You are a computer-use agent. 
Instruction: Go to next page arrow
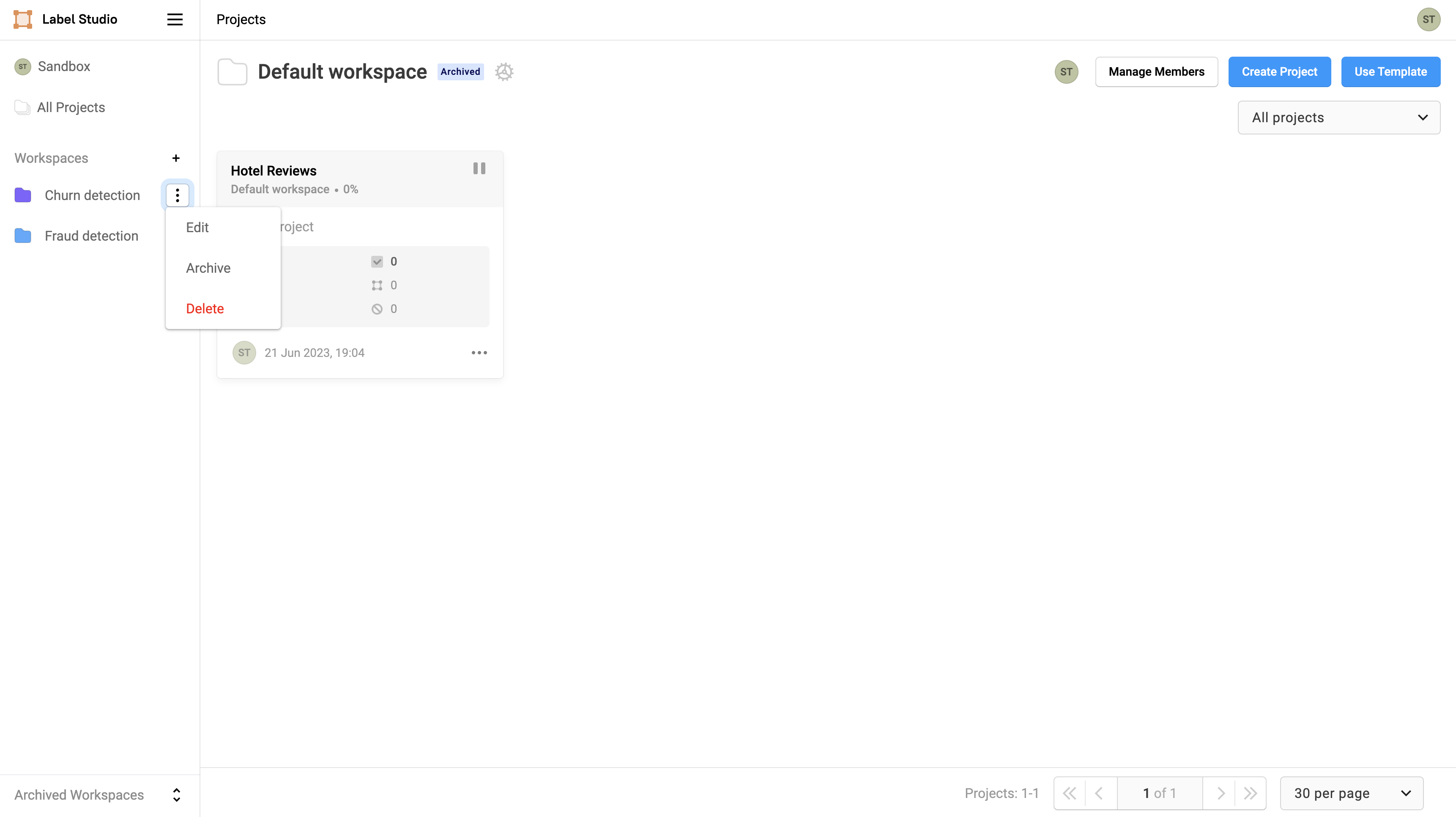[x=1220, y=793]
